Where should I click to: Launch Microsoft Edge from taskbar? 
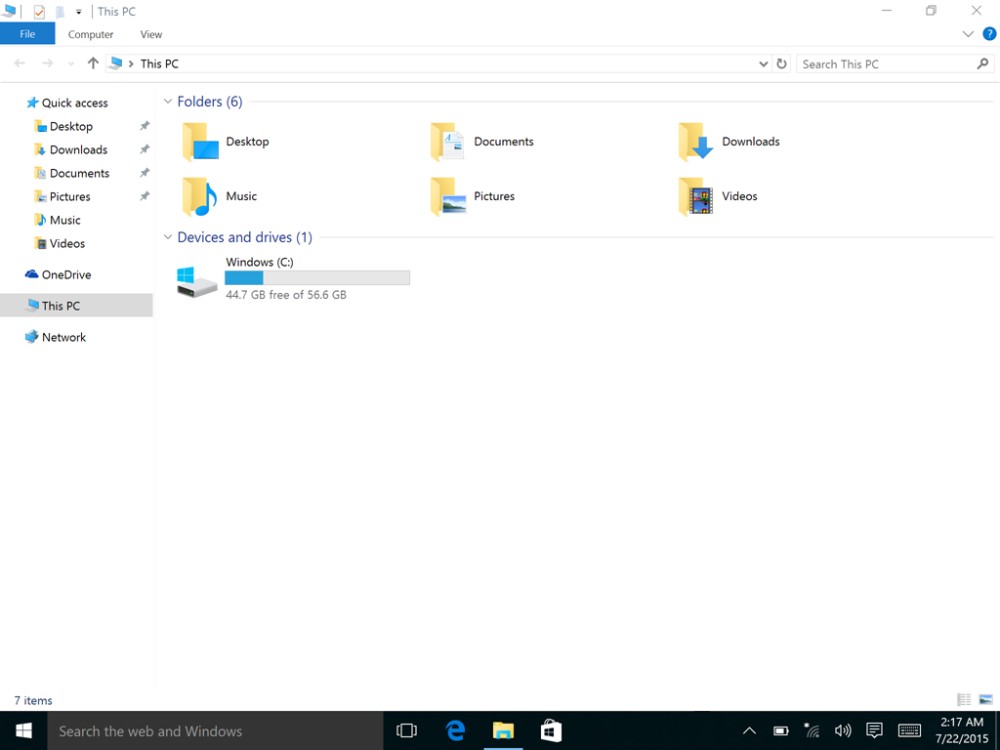pyautogui.click(x=455, y=731)
